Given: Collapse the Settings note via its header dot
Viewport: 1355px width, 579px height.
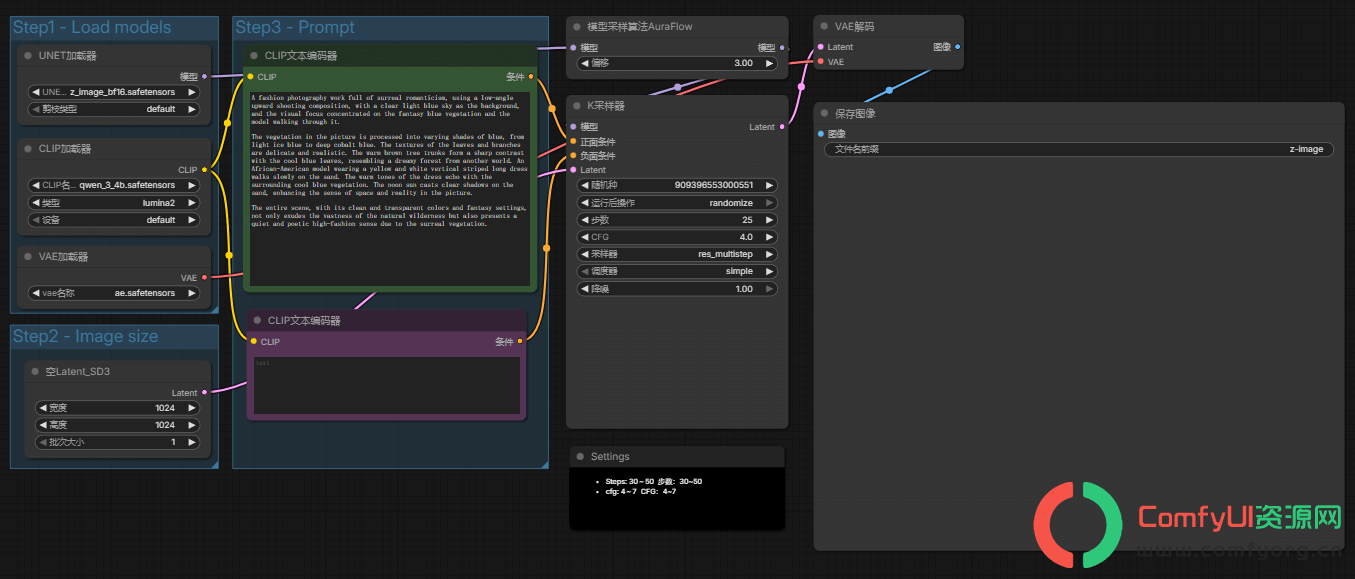Looking at the screenshot, I should [x=581, y=457].
